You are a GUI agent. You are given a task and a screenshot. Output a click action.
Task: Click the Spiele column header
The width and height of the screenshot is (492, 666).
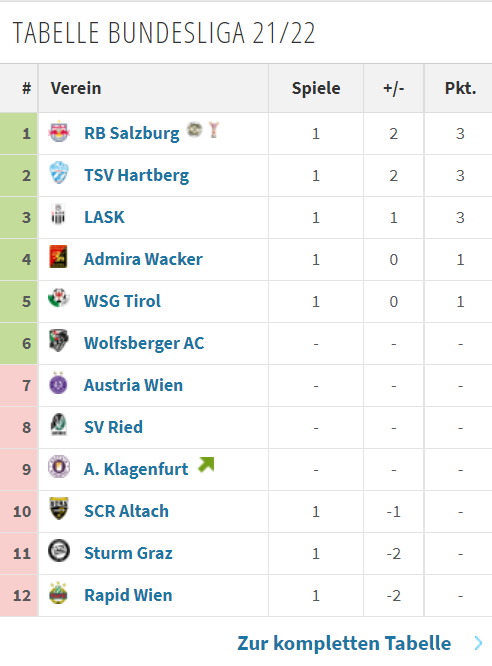316,88
